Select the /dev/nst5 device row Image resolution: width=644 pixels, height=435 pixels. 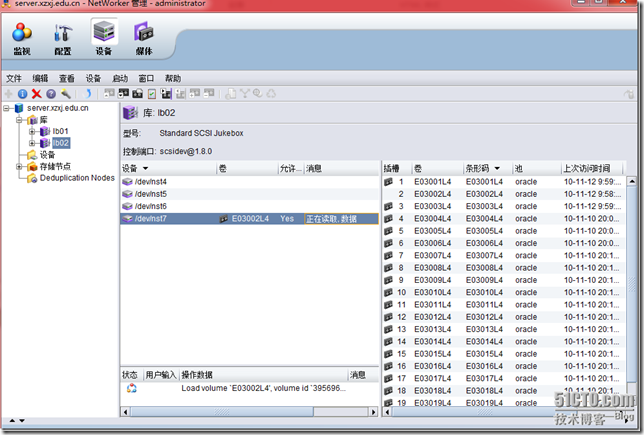(250, 194)
